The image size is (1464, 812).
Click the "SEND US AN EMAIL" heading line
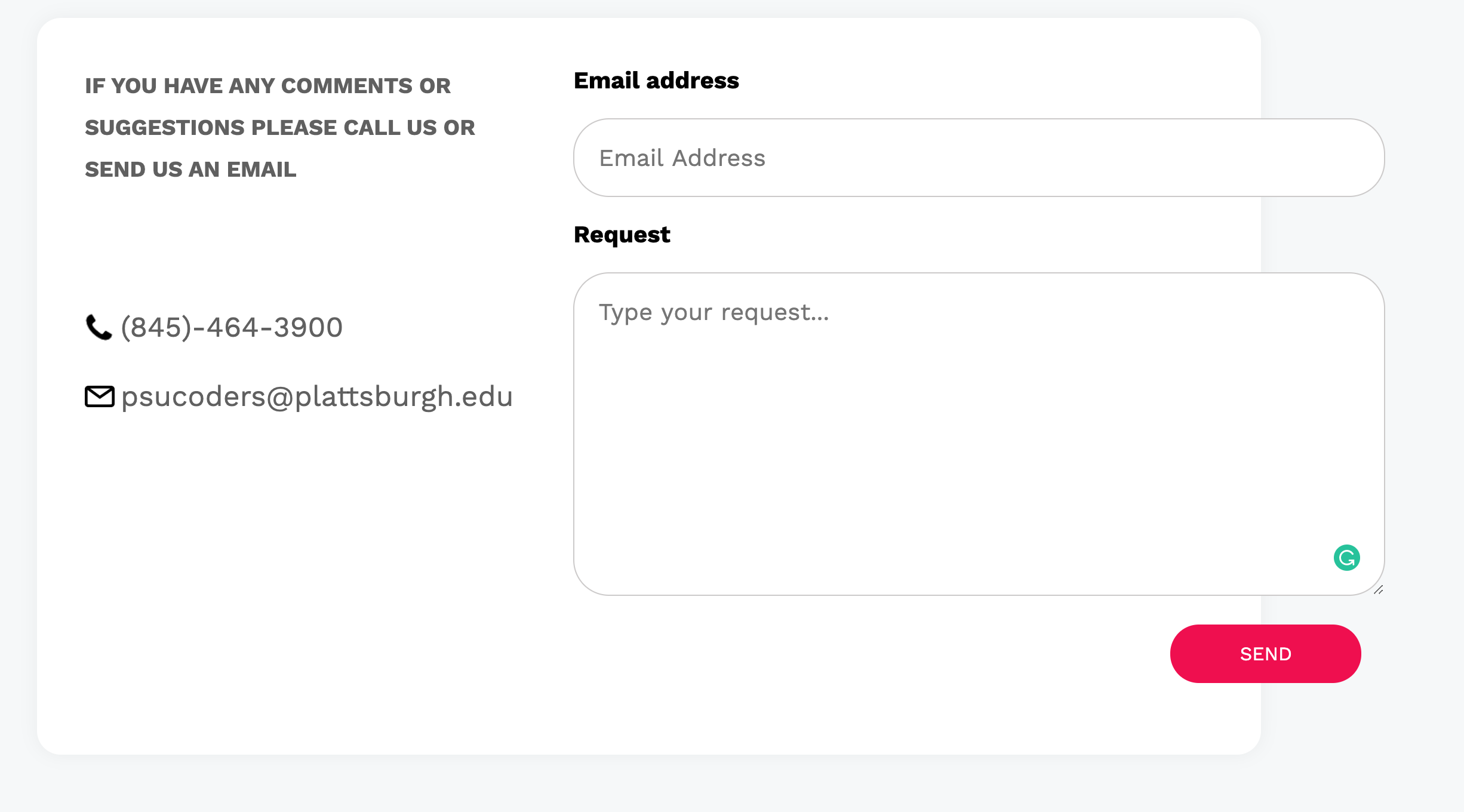tap(190, 170)
